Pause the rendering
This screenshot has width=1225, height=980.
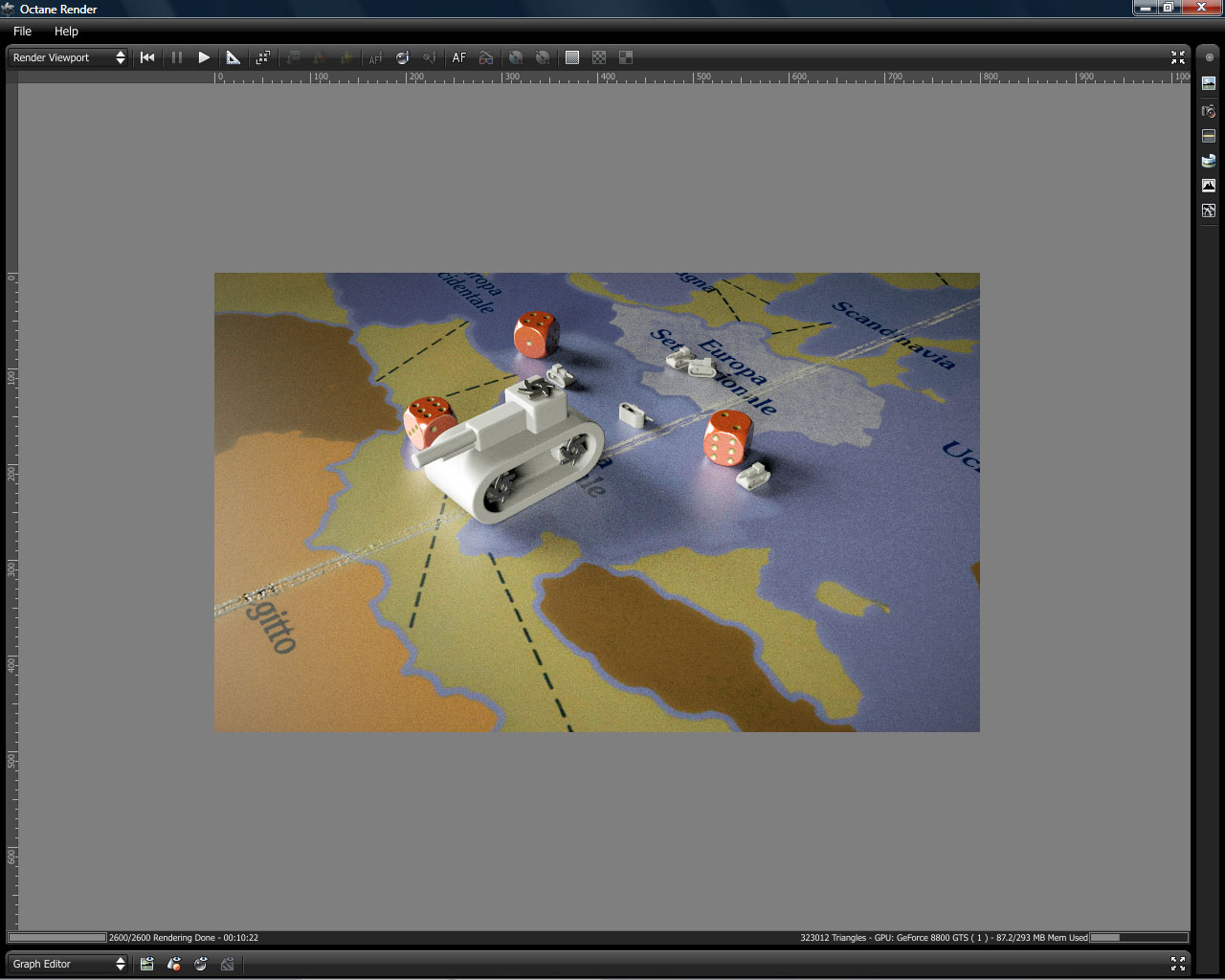point(177,57)
